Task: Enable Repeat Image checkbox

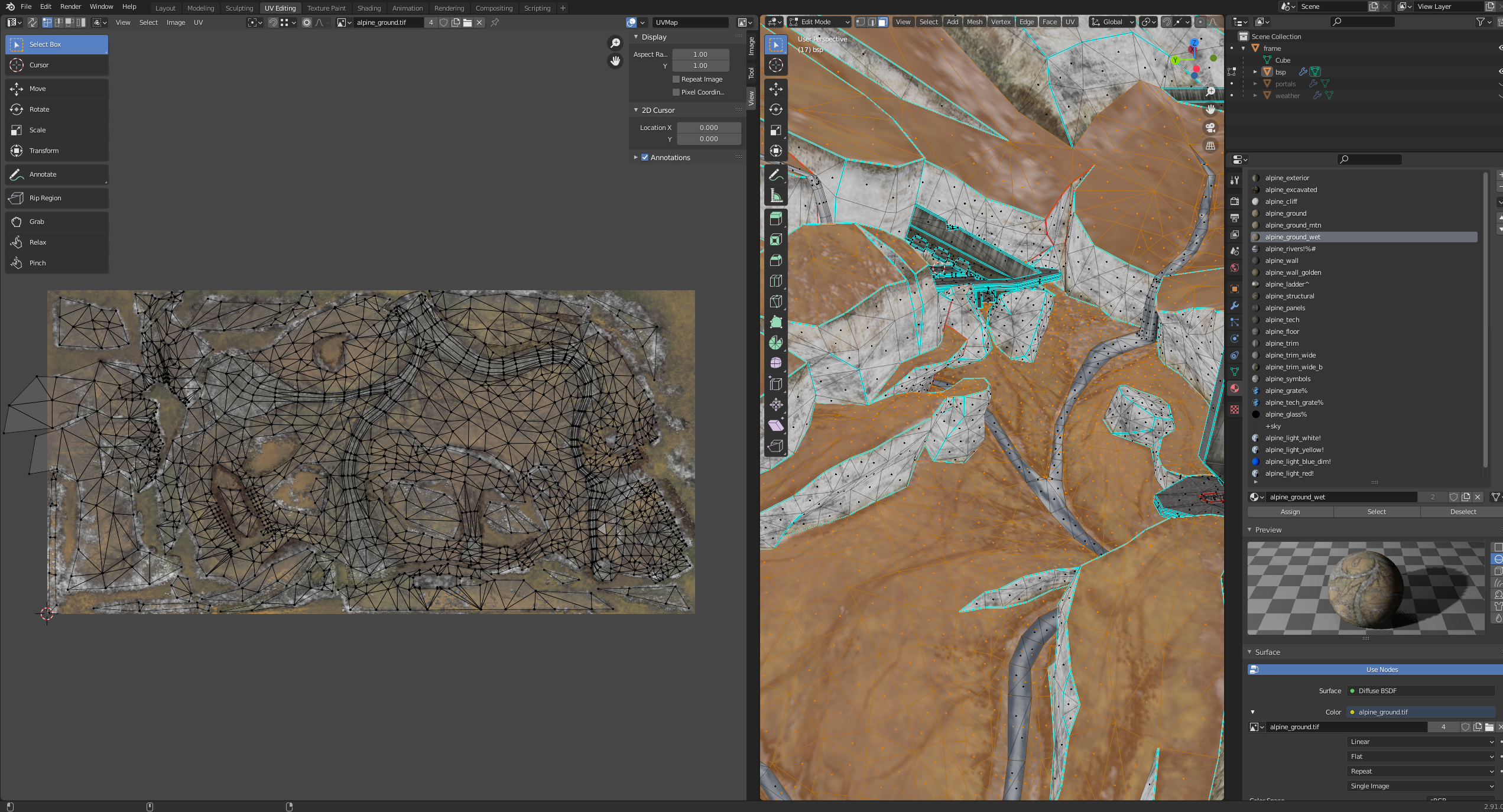Action: pyautogui.click(x=676, y=79)
